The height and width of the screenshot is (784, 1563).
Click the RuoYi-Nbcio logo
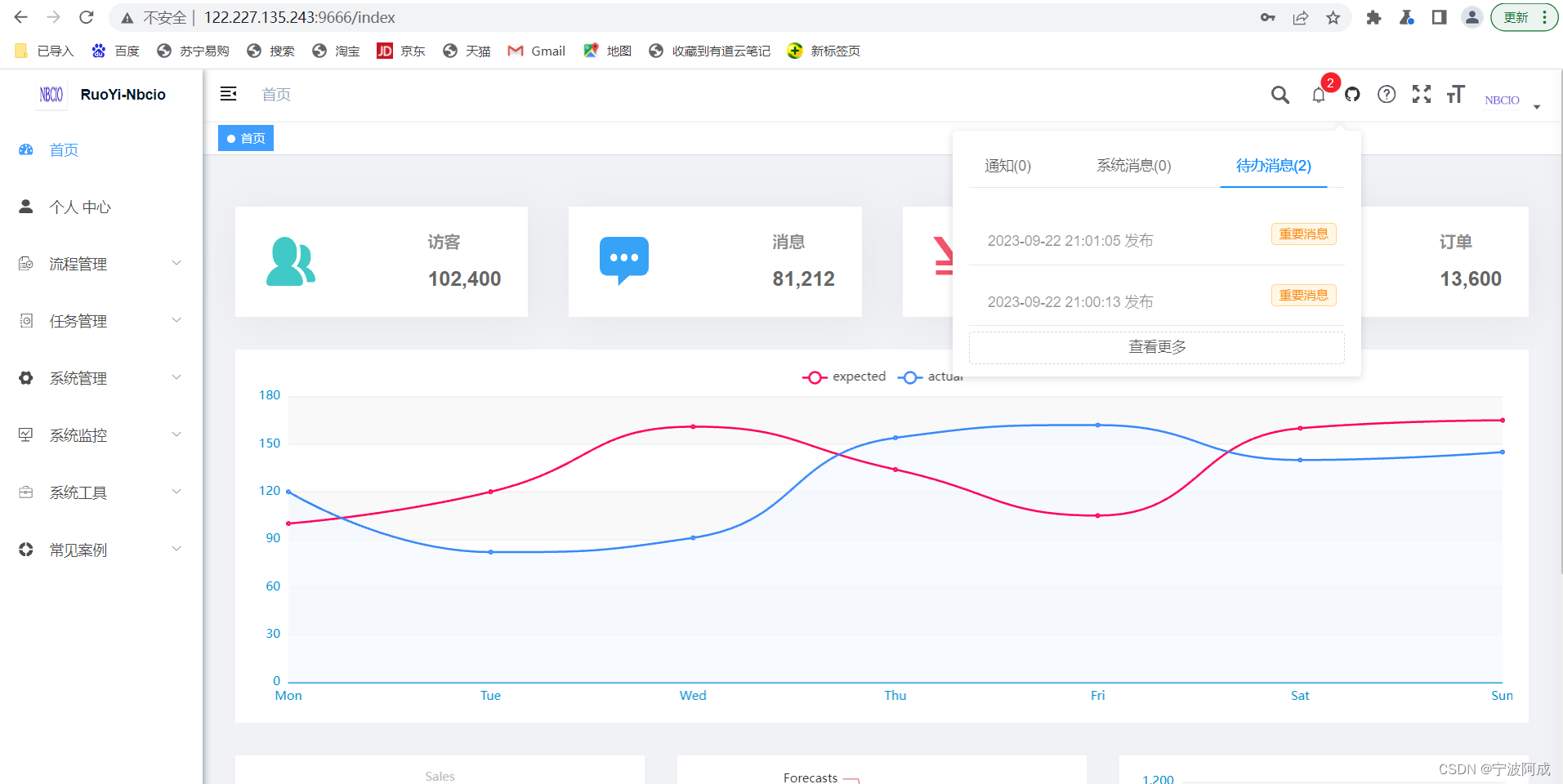(x=102, y=95)
